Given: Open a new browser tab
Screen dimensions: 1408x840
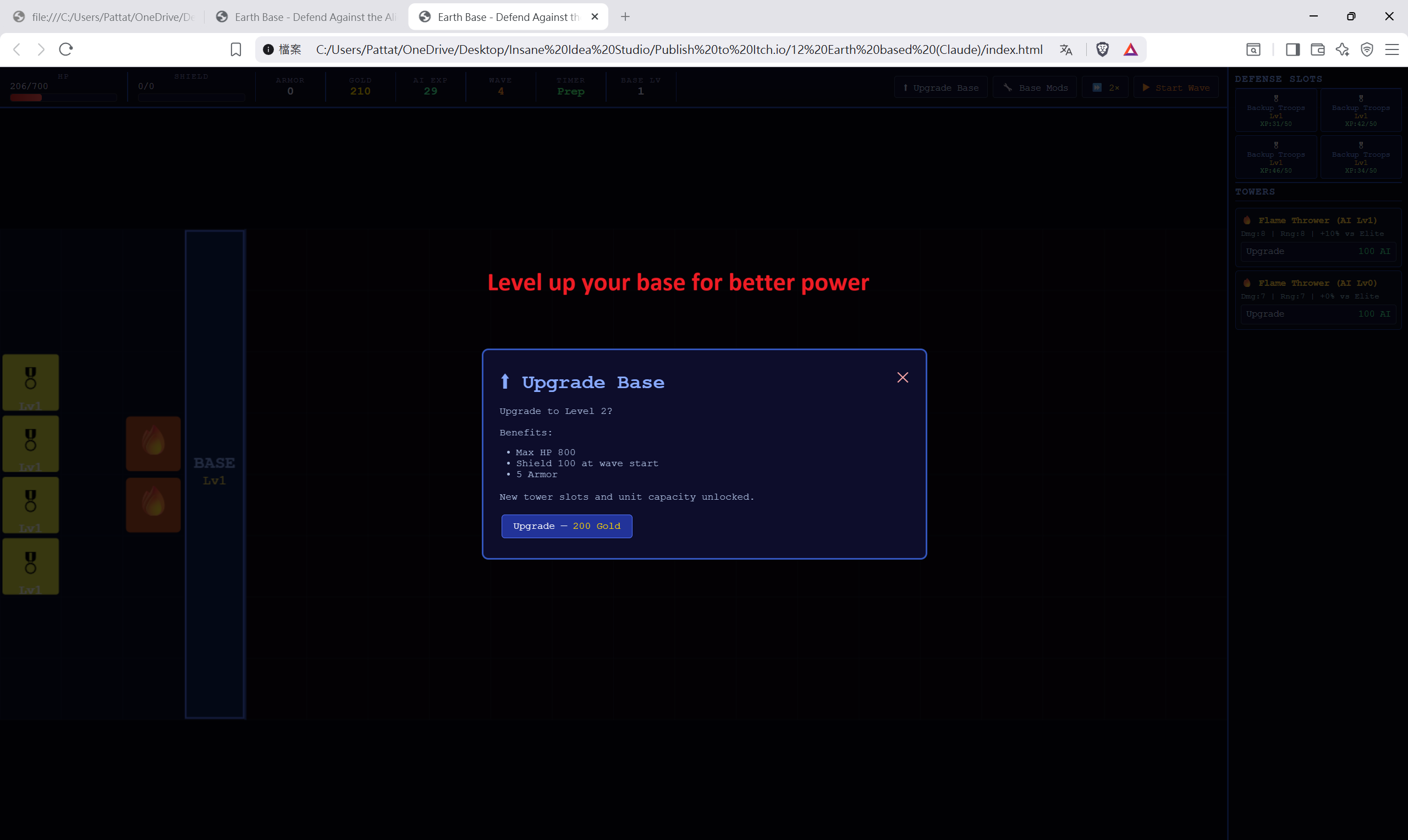Looking at the screenshot, I should click(x=625, y=17).
